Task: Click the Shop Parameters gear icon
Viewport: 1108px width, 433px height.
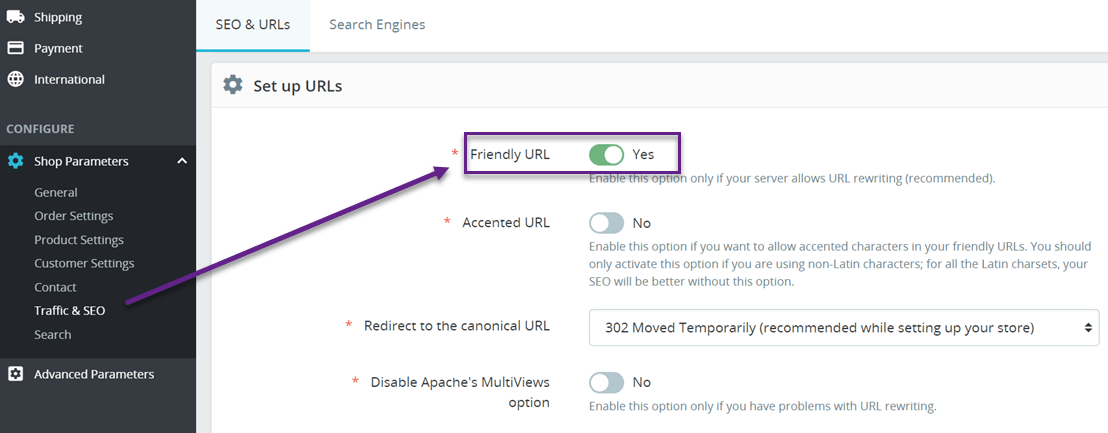Action: click(x=15, y=161)
